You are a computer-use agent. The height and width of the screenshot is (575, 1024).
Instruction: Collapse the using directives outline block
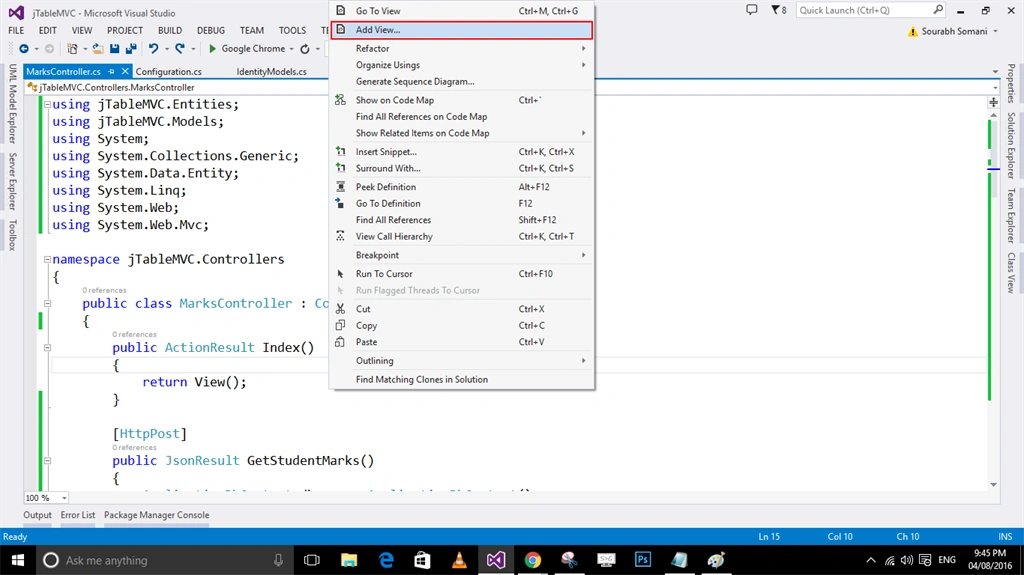coord(47,104)
